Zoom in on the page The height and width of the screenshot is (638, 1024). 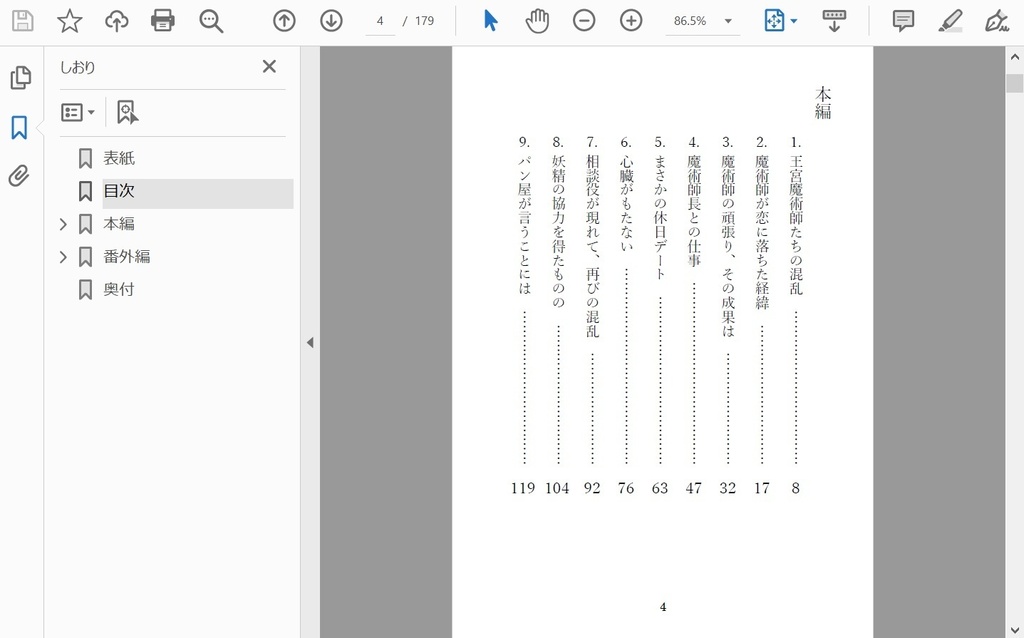[x=630, y=20]
